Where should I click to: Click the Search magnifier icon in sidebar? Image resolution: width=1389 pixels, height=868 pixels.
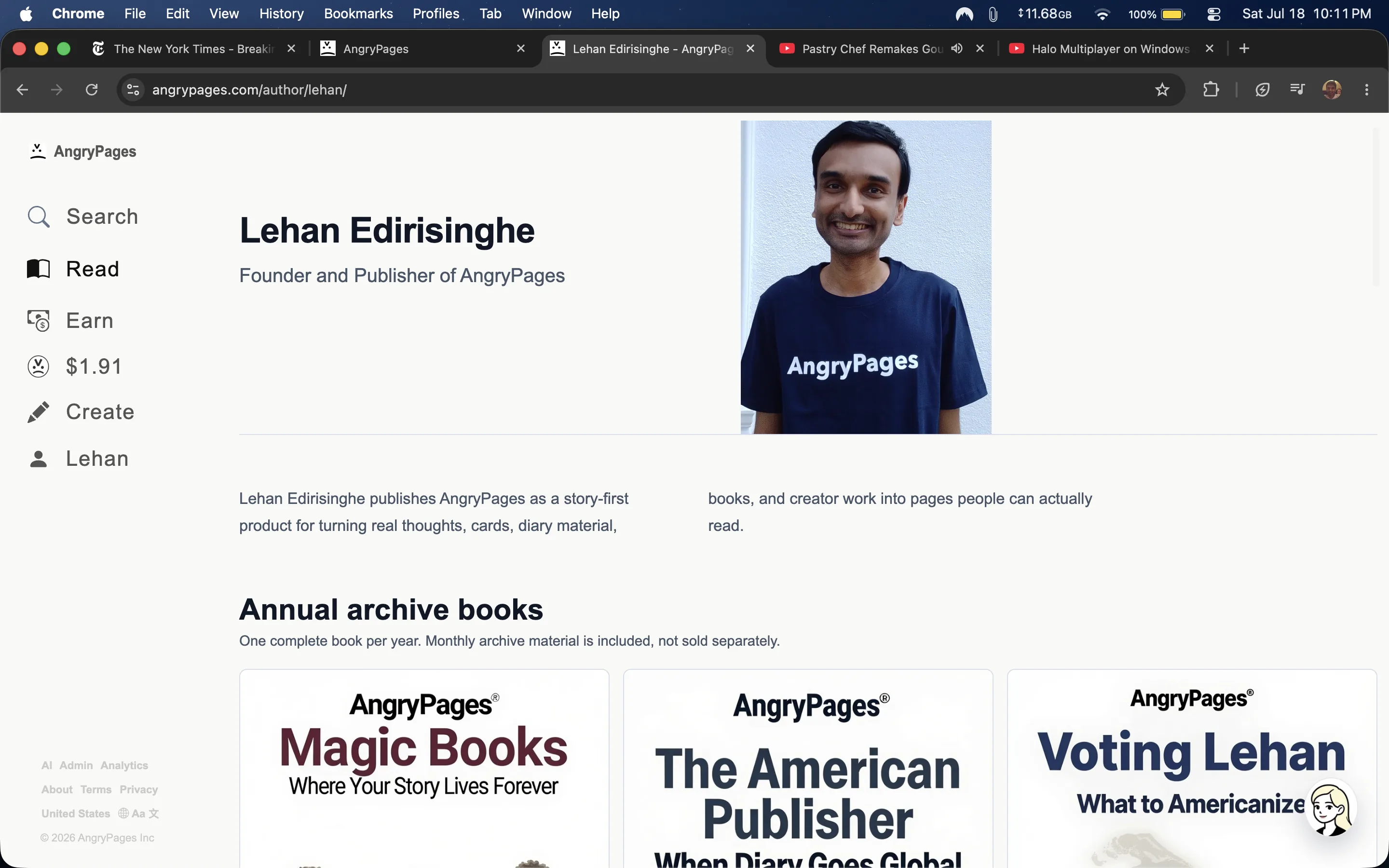pos(39,217)
